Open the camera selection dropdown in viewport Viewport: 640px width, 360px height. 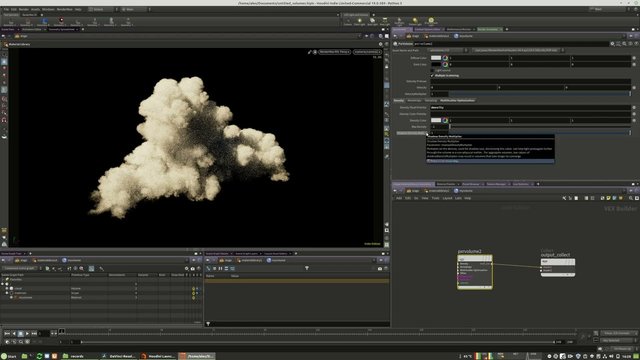[x=367, y=52]
